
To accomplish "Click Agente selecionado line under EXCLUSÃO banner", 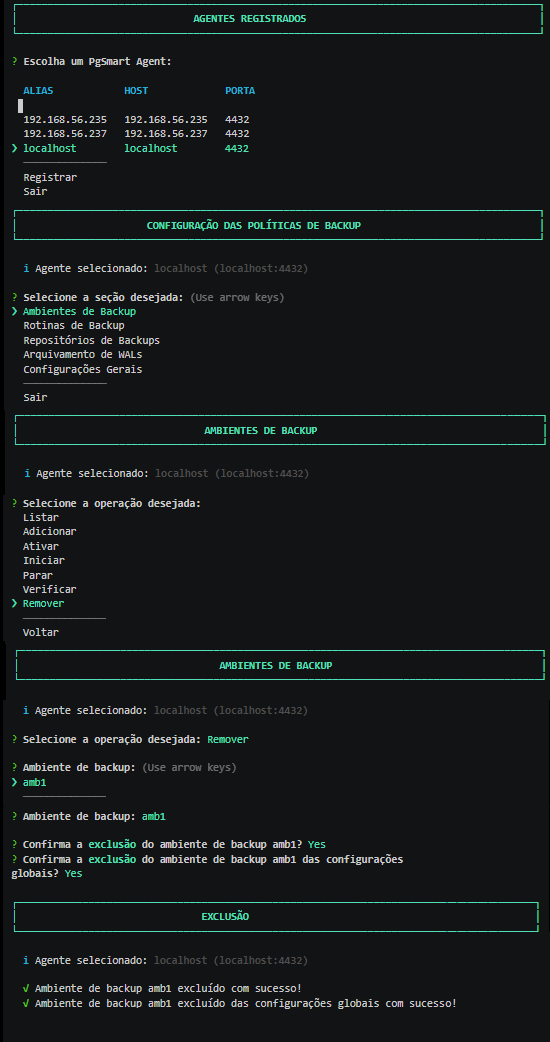I will 165,960.
